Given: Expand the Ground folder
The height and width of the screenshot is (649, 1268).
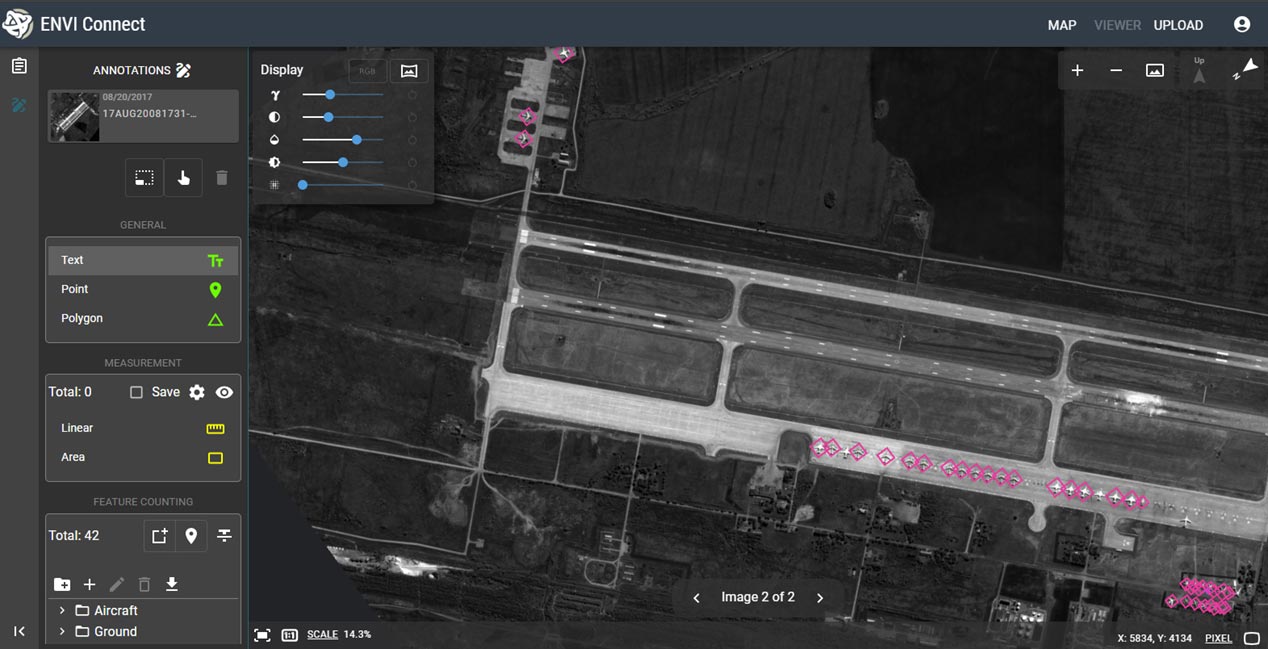Looking at the screenshot, I should 62,631.
